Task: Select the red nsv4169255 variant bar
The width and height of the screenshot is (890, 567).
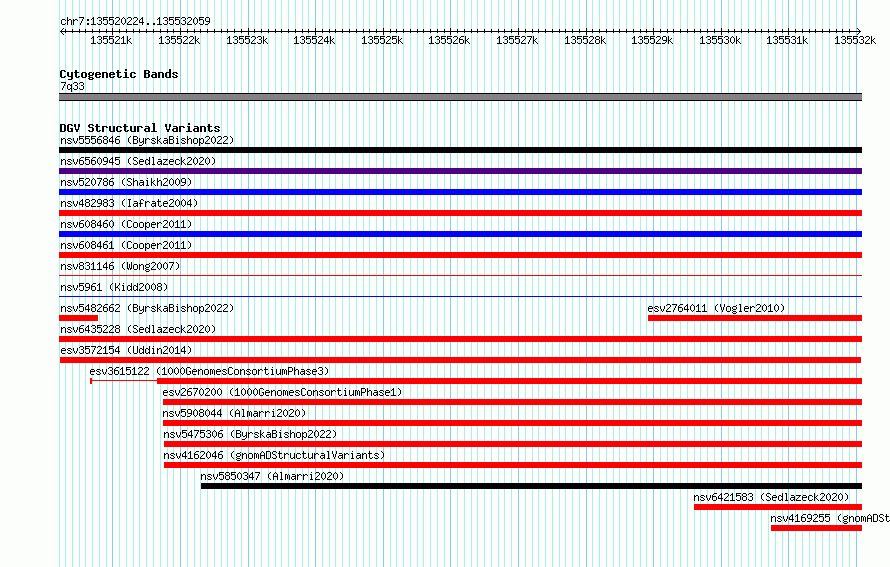Action: click(x=816, y=528)
